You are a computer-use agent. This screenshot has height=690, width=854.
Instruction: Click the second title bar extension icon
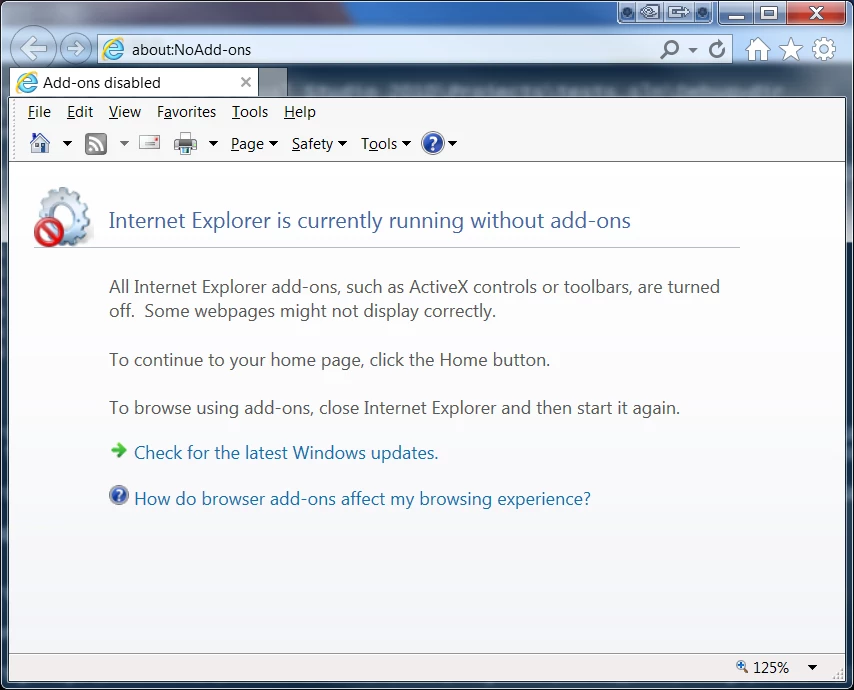point(650,12)
